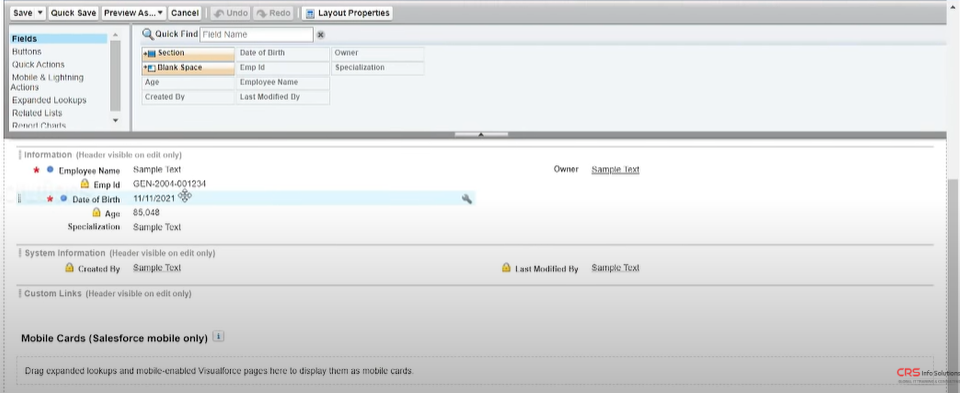Click the red required star on Date of Birth
The image size is (960, 393).
(50, 199)
